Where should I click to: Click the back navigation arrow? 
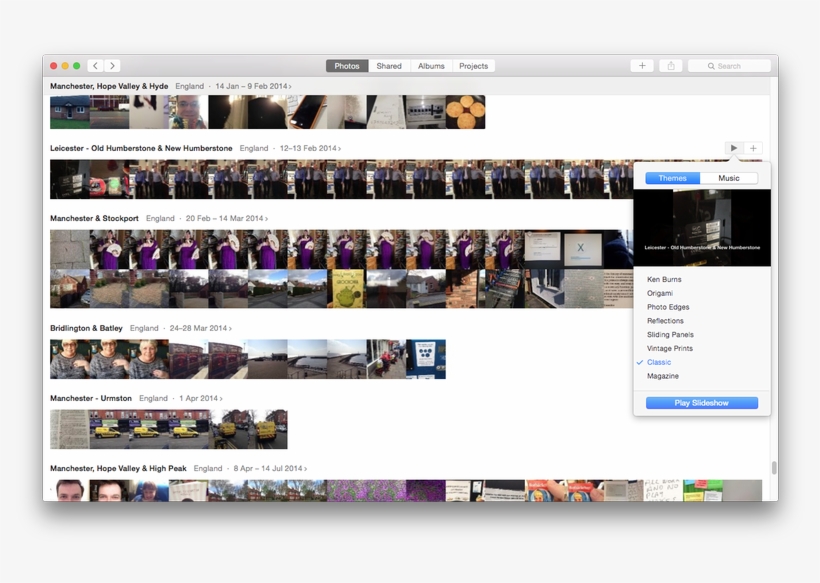[95, 65]
